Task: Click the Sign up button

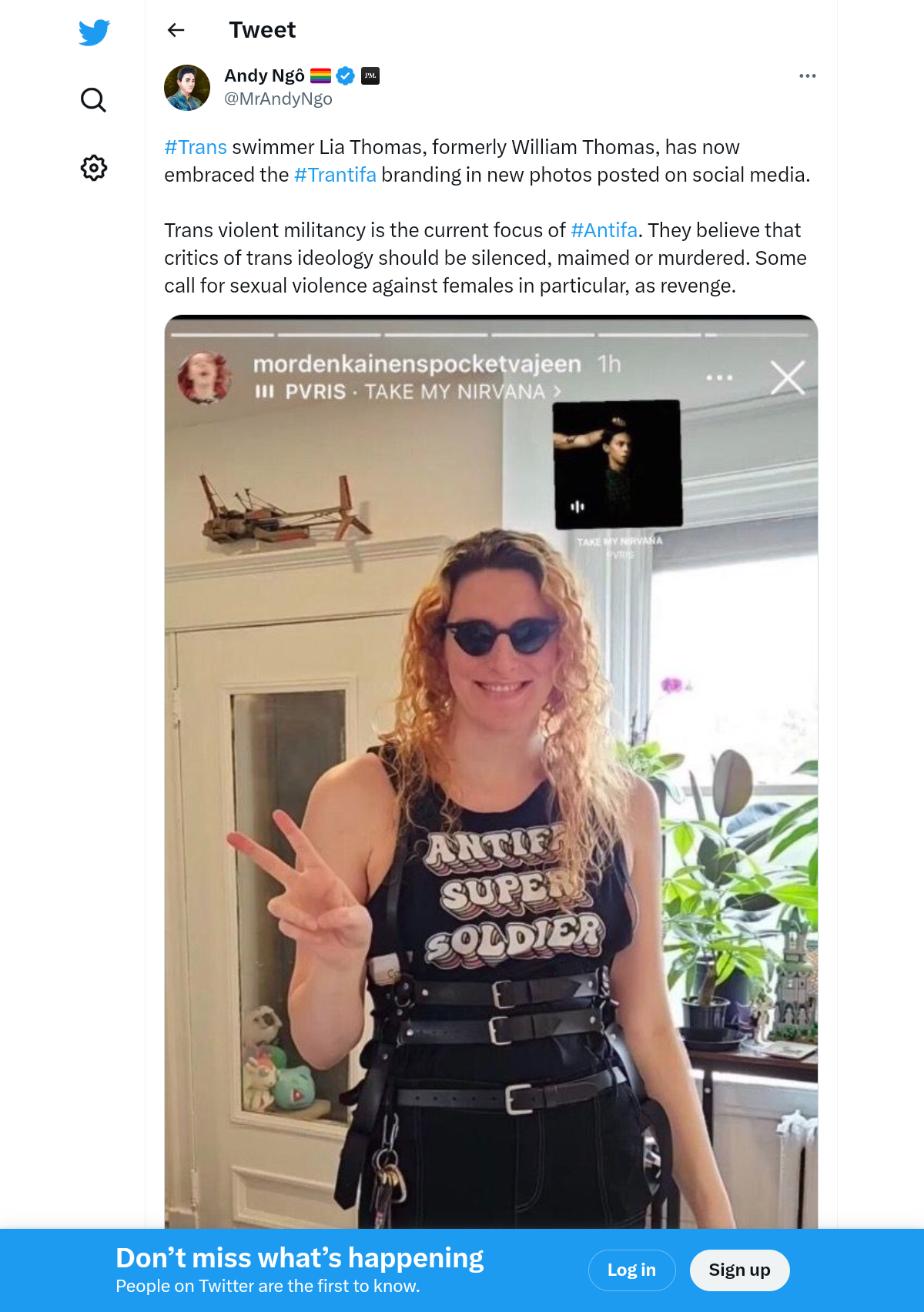Action: [x=739, y=1270]
